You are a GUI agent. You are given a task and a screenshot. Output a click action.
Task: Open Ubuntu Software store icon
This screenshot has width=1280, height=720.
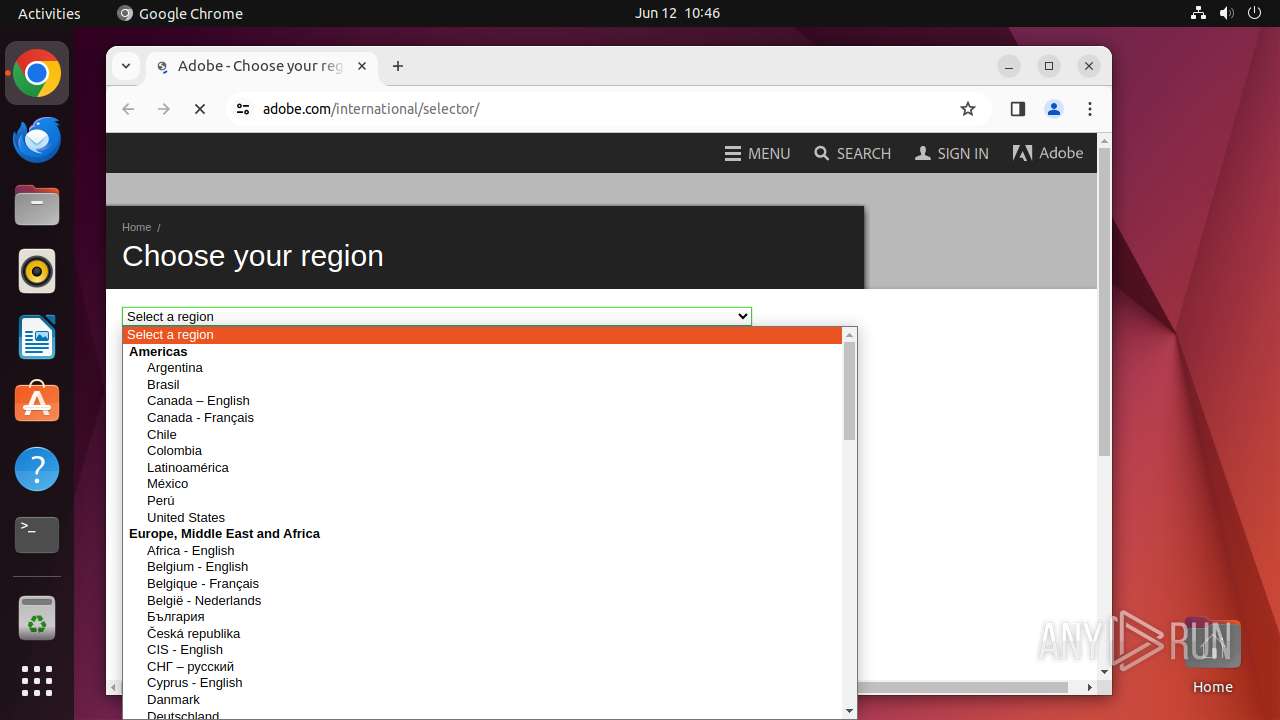[37, 403]
